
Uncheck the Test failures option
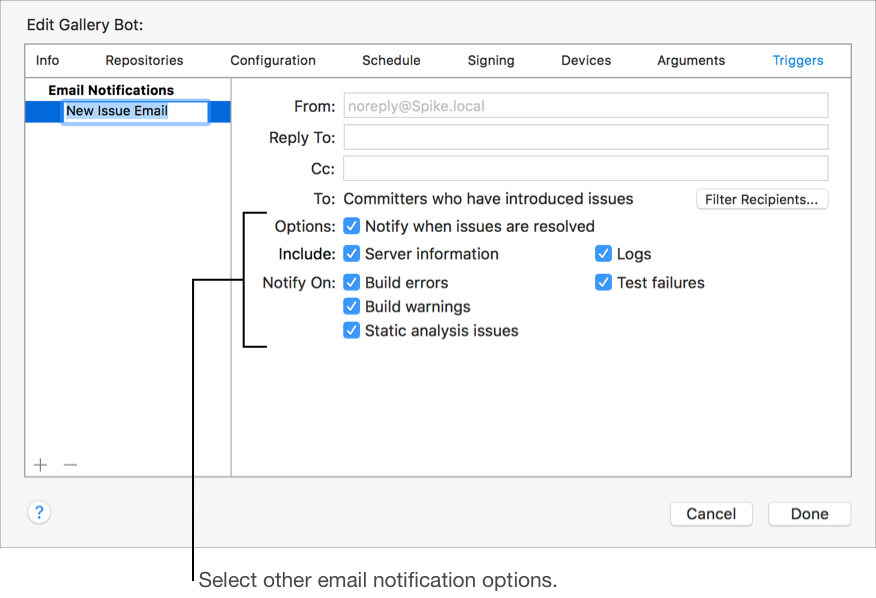tap(604, 283)
